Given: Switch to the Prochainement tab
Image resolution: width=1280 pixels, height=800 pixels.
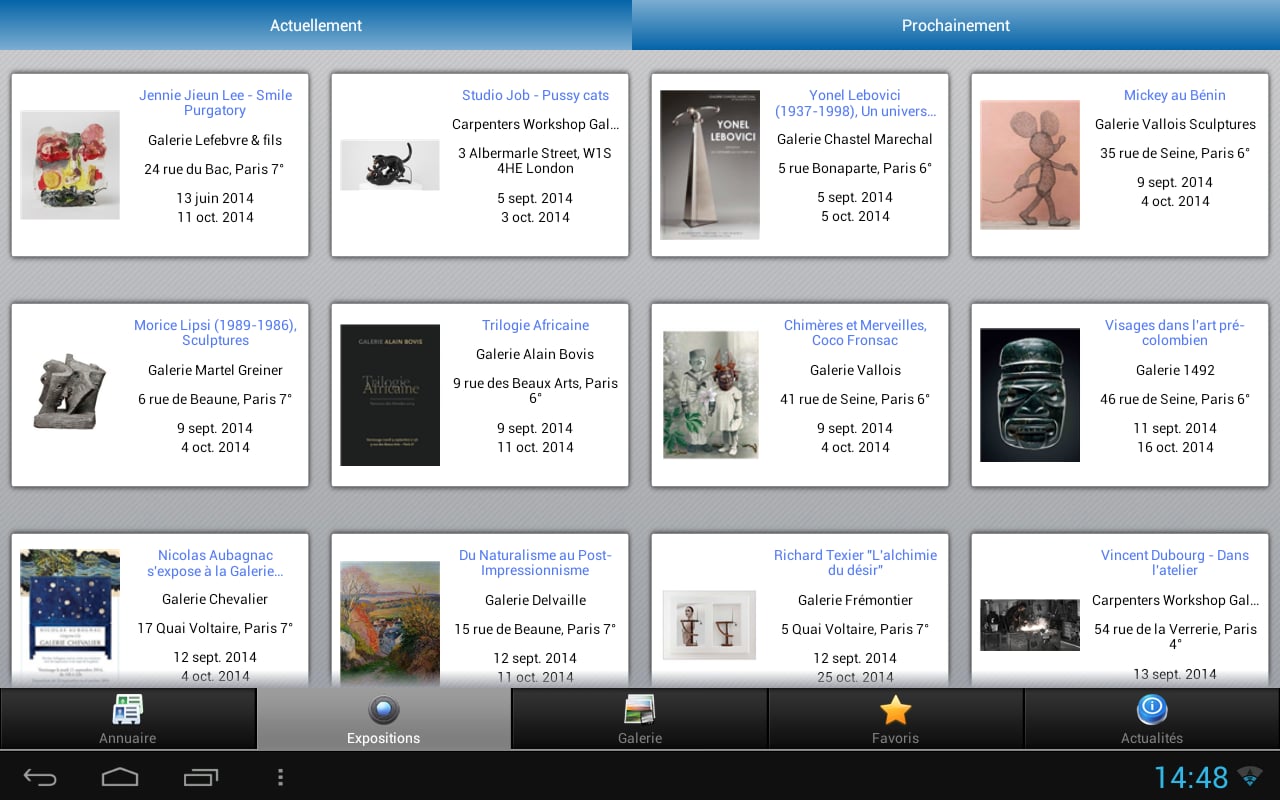Looking at the screenshot, I should [956, 25].
